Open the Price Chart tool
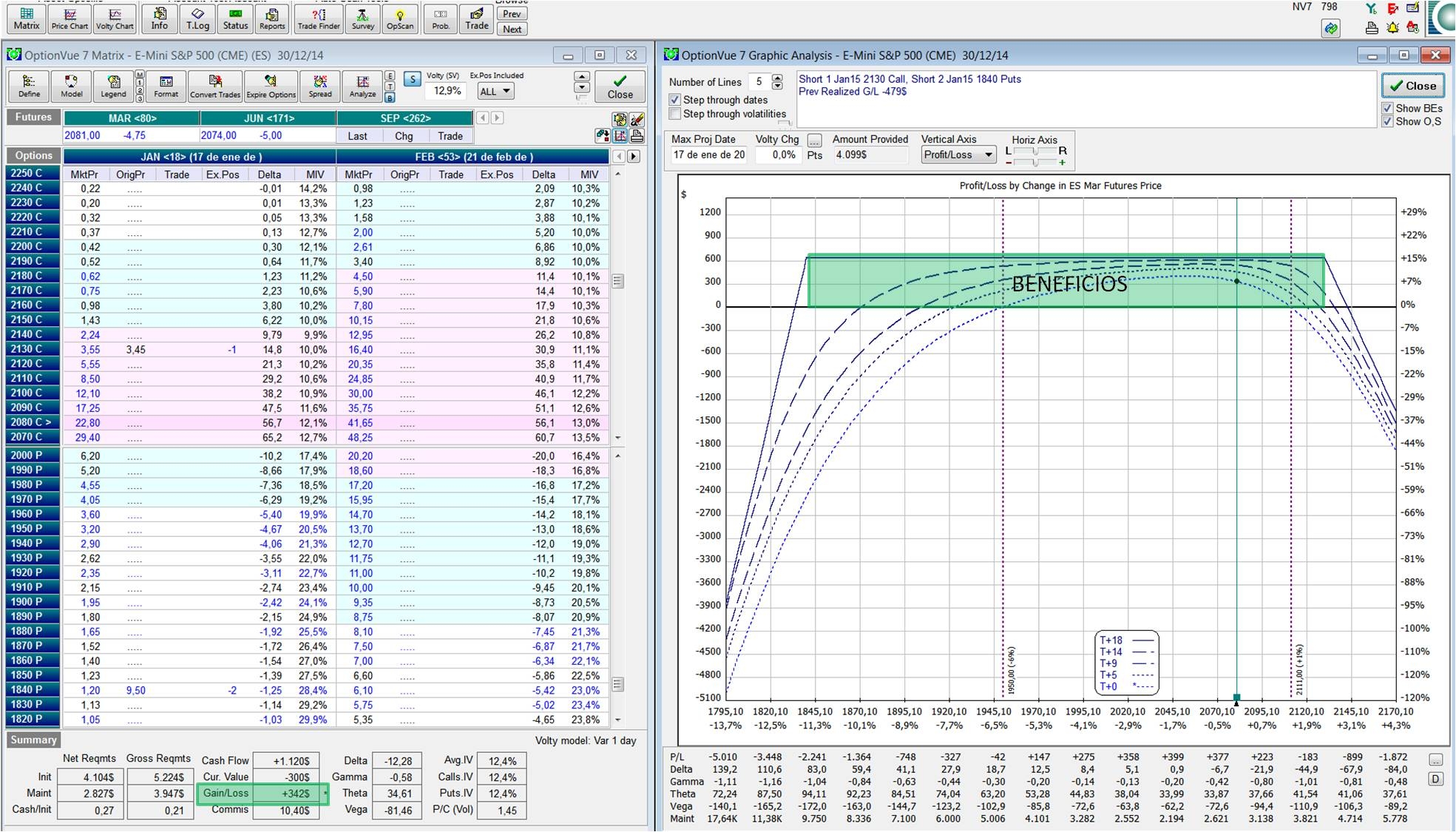The width and height of the screenshot is (1456, 832). coord(70,18)
